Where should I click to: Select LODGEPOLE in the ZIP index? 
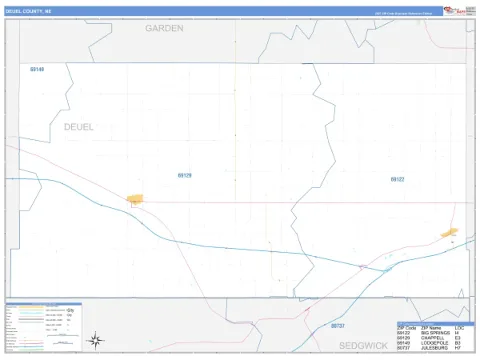point(435,343)
